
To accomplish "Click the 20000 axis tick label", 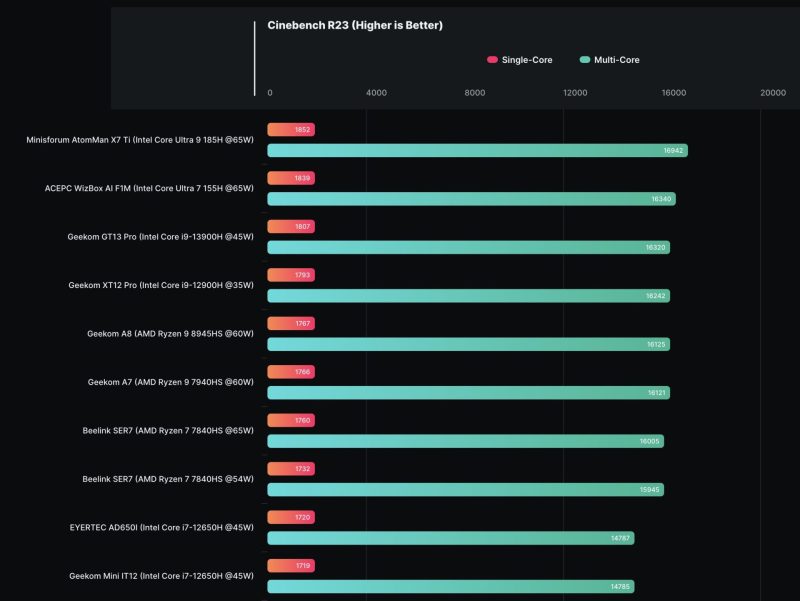I will point(772,93).
